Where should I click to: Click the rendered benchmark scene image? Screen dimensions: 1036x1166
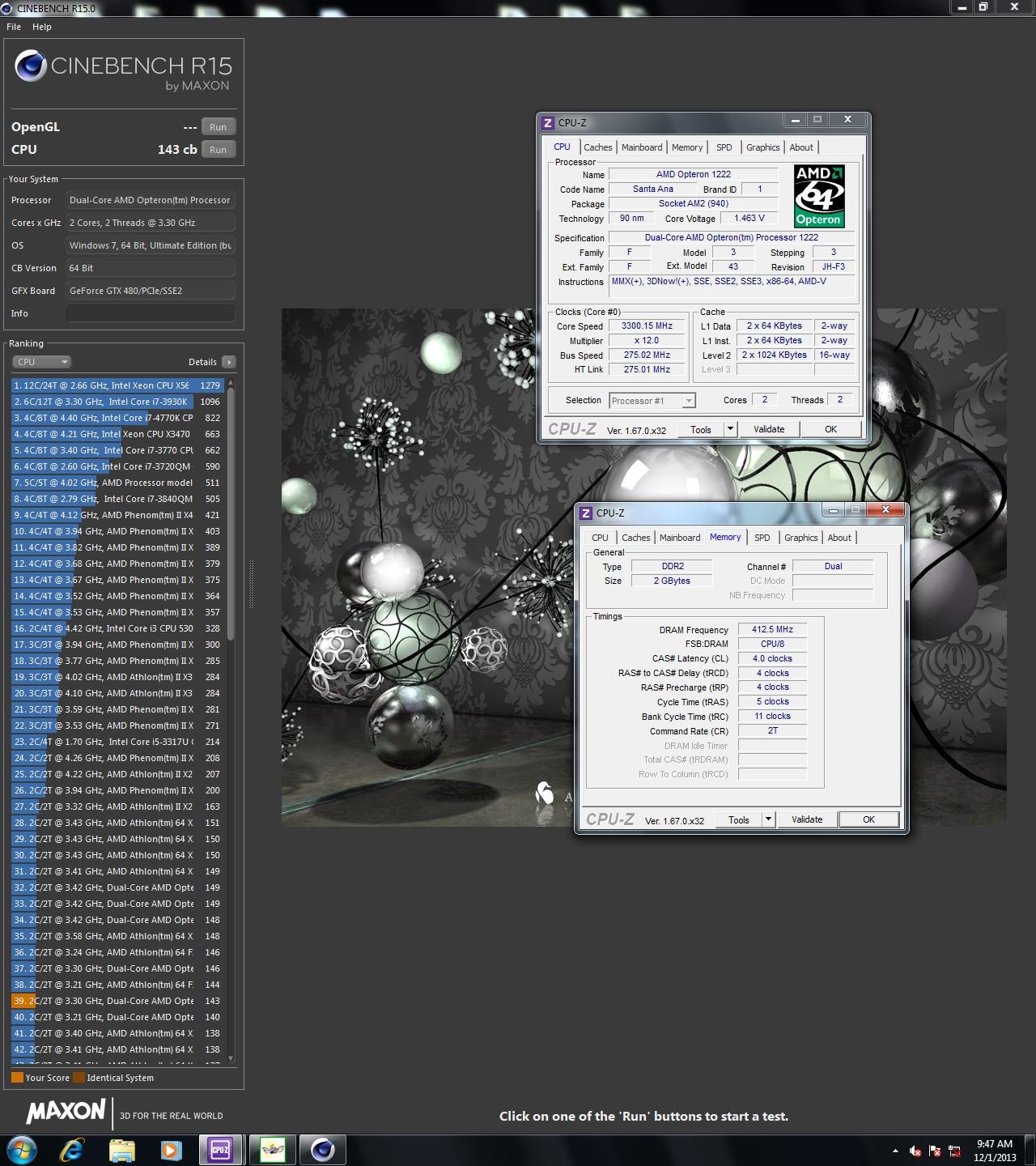click(643, 567)
